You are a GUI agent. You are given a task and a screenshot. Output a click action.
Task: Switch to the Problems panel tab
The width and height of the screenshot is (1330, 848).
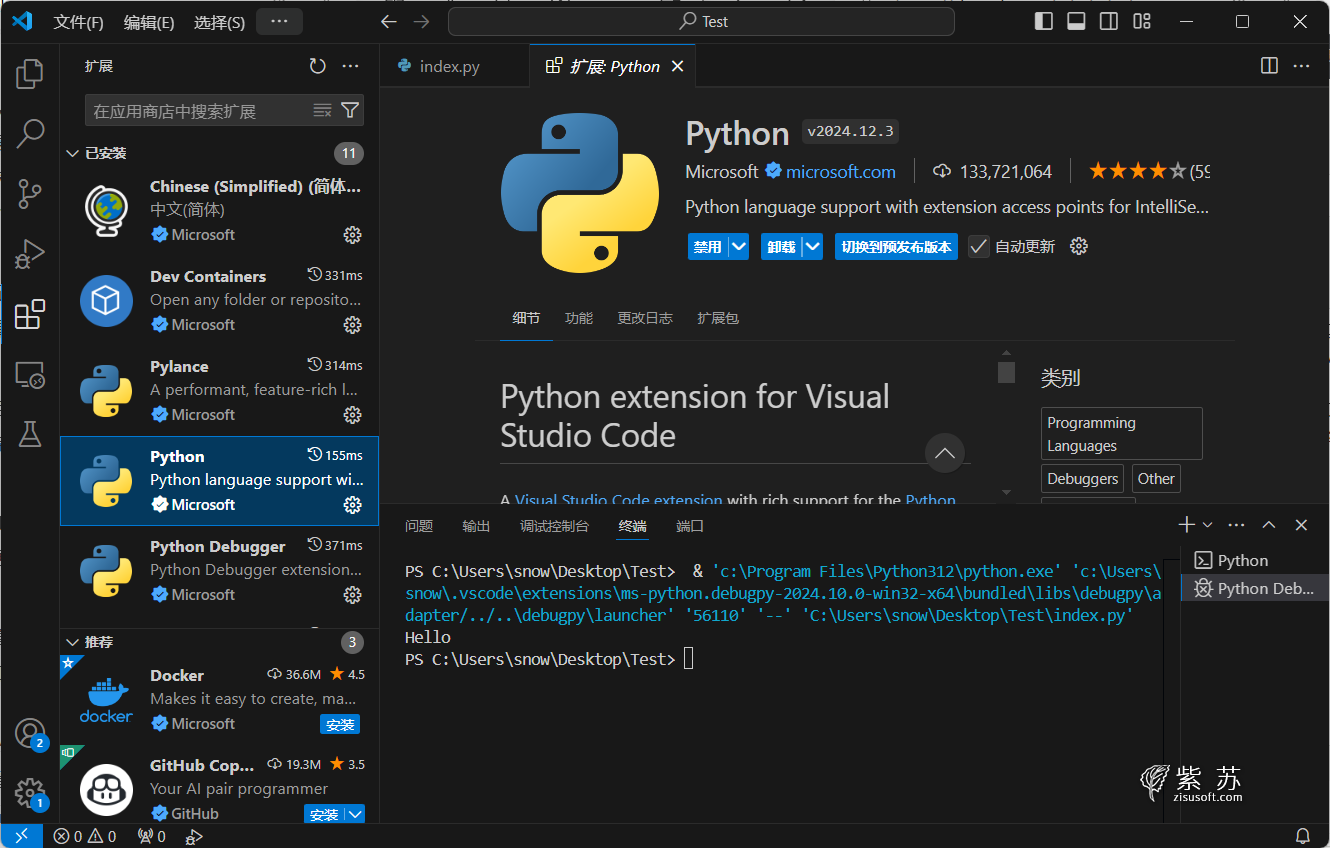tap(419, 526)
